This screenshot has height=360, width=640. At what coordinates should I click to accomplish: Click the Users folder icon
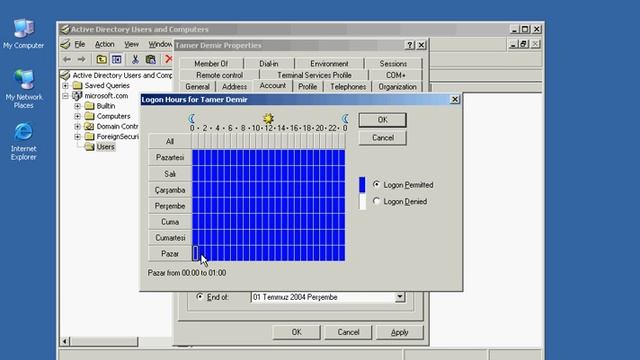point(89,147)
